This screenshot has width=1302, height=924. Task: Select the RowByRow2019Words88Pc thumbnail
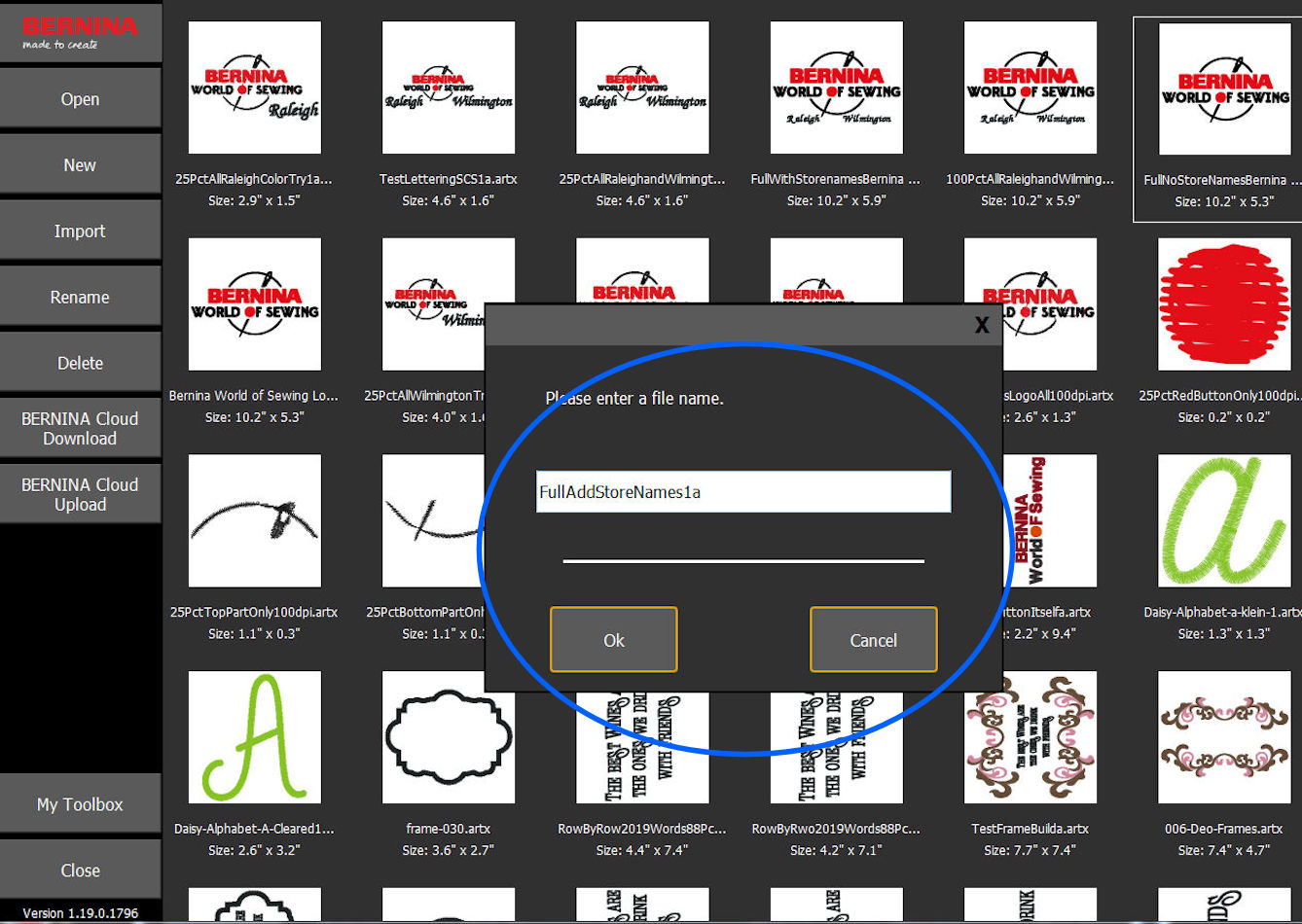pyautogui.click(x=642, y=749)
